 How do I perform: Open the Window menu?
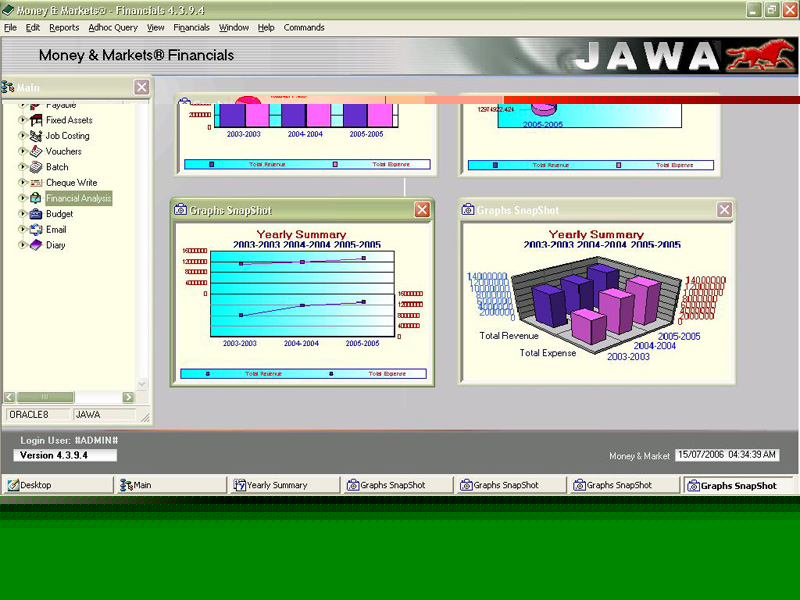pos(234,28)
